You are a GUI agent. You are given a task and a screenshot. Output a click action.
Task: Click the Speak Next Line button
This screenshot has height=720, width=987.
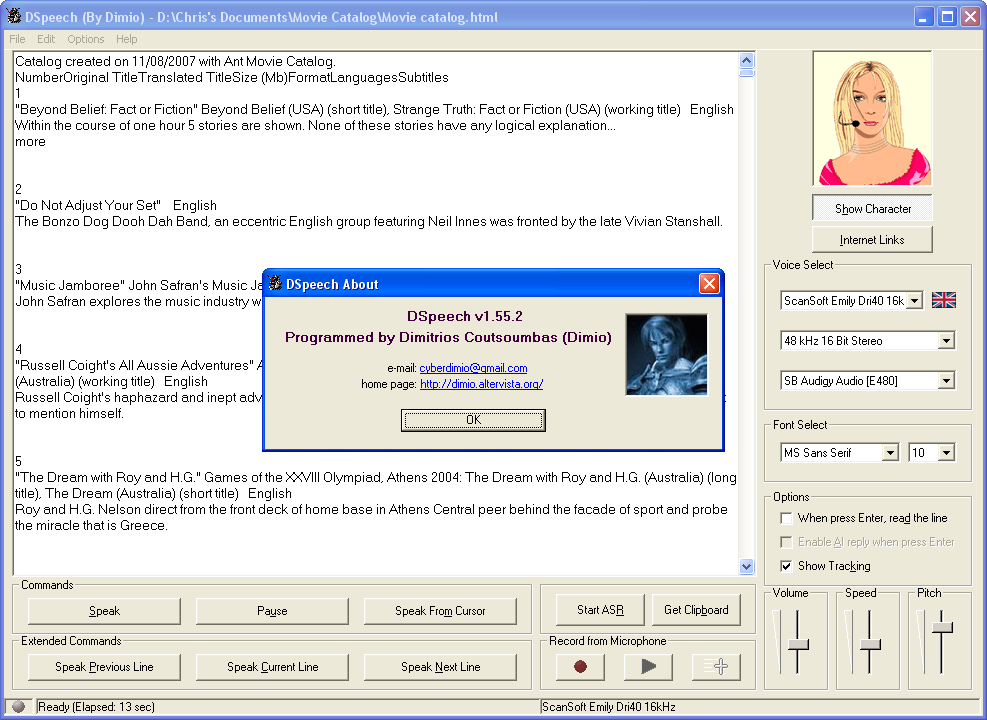tap(440, 667)
